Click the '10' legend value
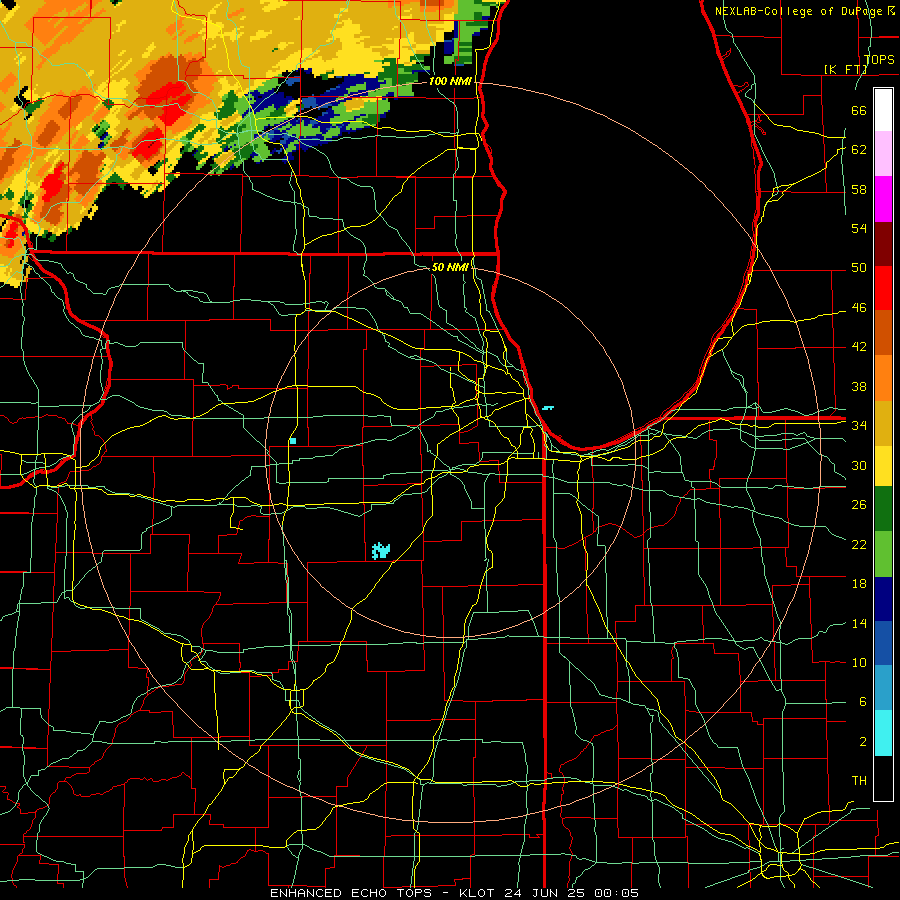This screenshot has width=900, height=900. (859, 662)
